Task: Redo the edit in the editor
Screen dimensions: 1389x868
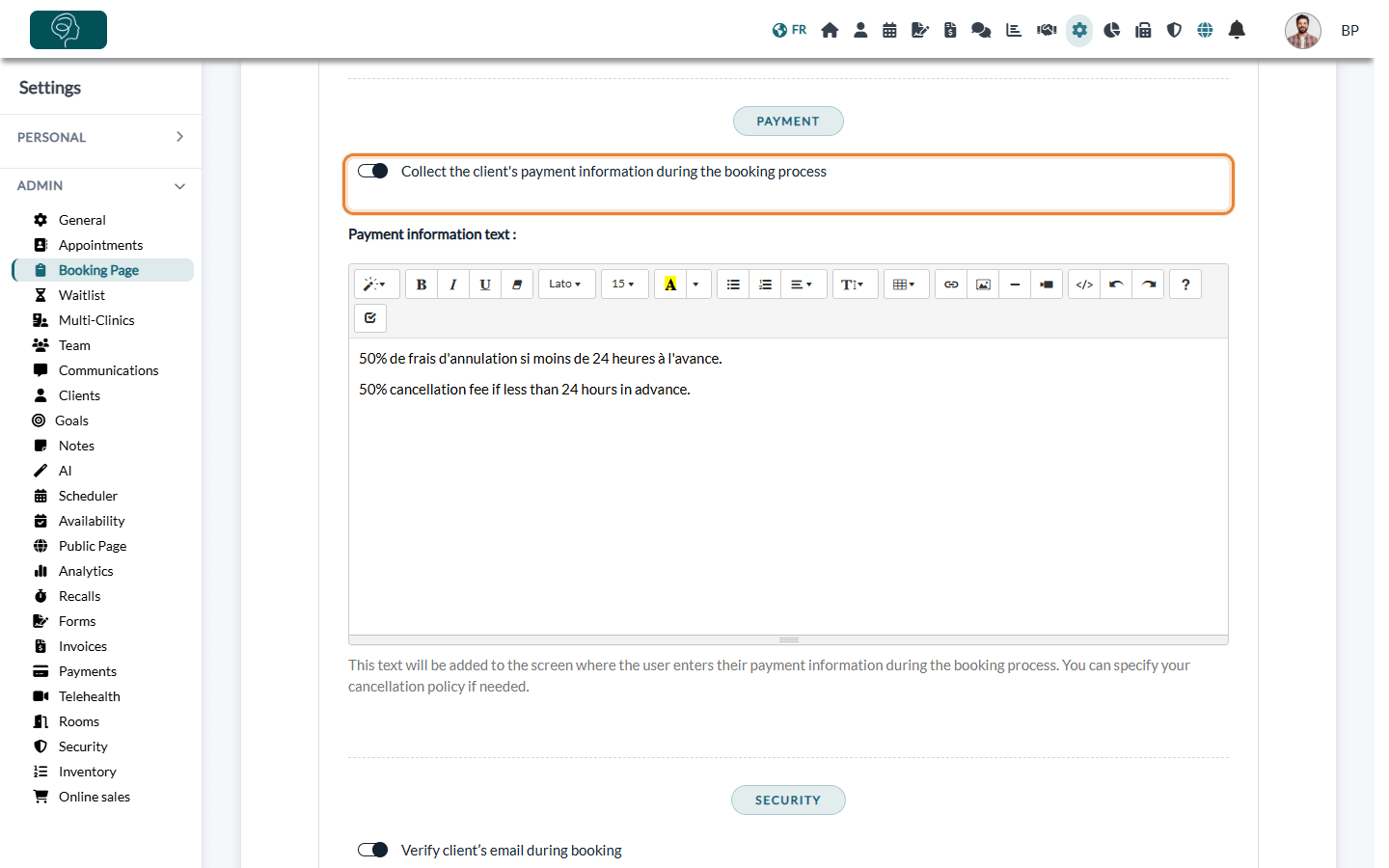Action: click(x=1148, y=285)
